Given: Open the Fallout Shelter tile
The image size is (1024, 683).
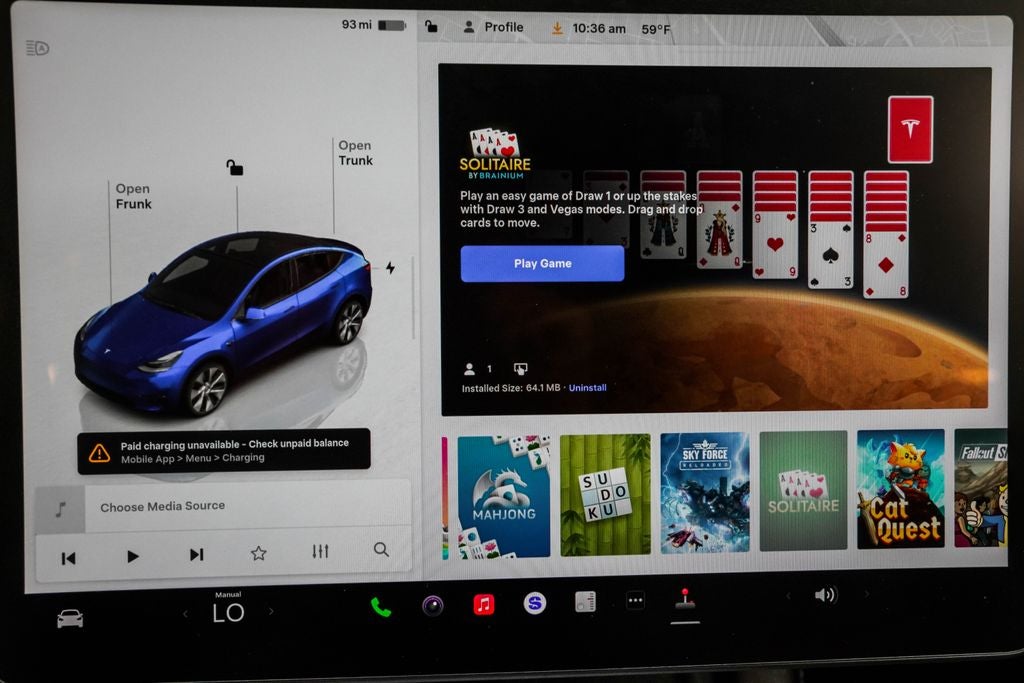Looking at the screenshot, I should [980, 488].
